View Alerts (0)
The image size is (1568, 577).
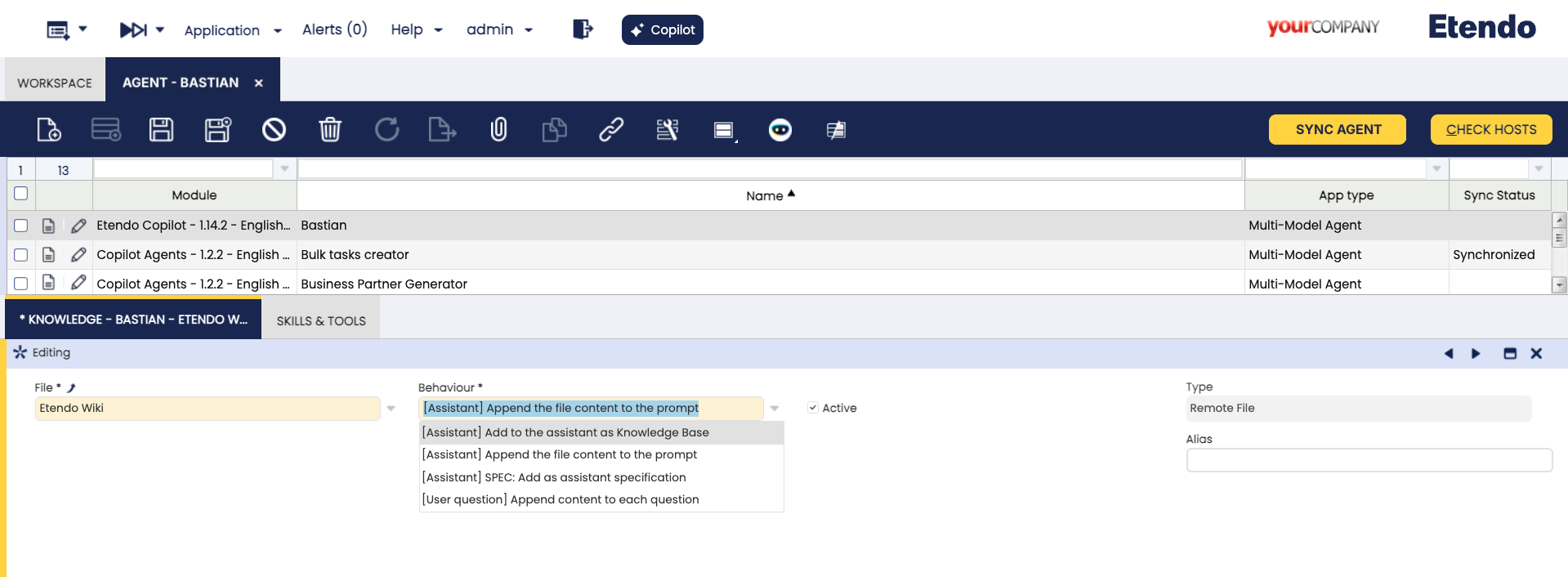tap(335, 29)
